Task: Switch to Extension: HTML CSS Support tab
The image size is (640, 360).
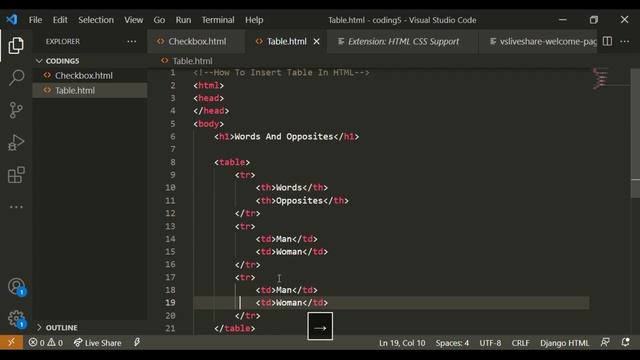Action: point(402,41)
